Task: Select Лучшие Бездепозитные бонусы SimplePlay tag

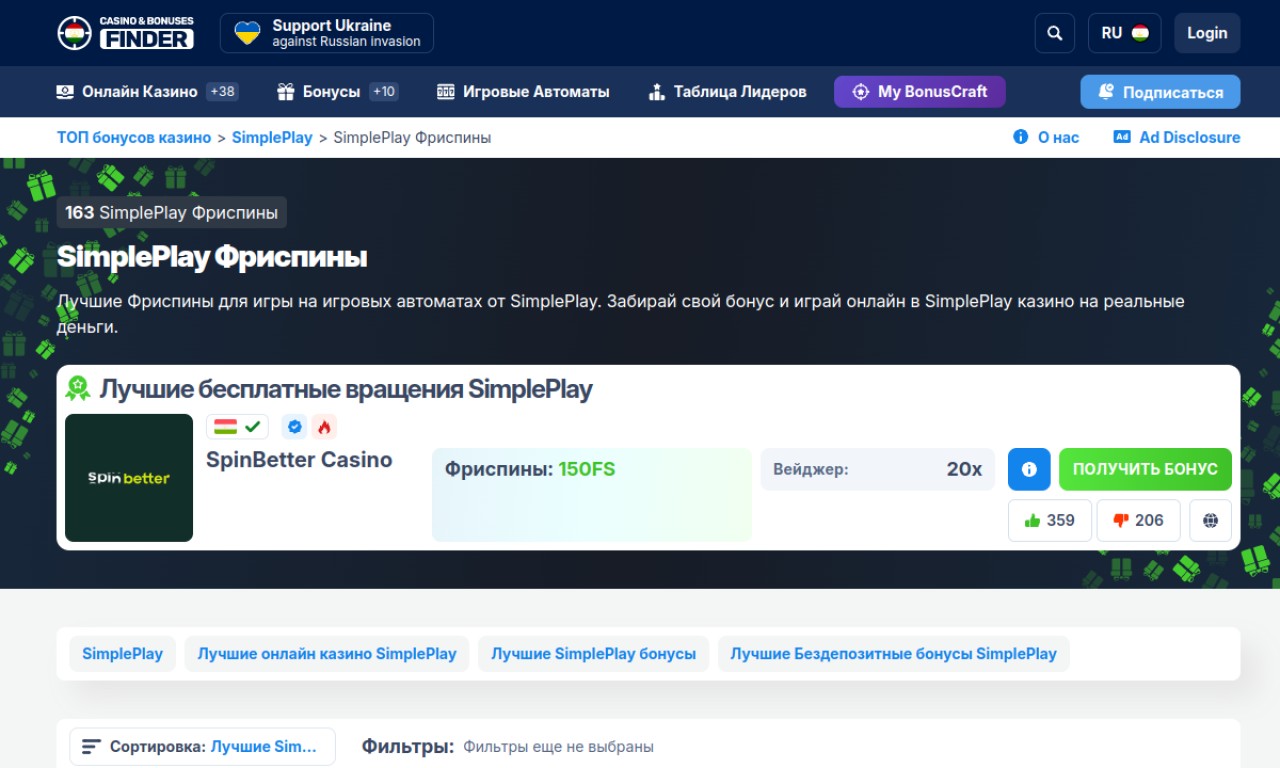Action: [893, 654]
